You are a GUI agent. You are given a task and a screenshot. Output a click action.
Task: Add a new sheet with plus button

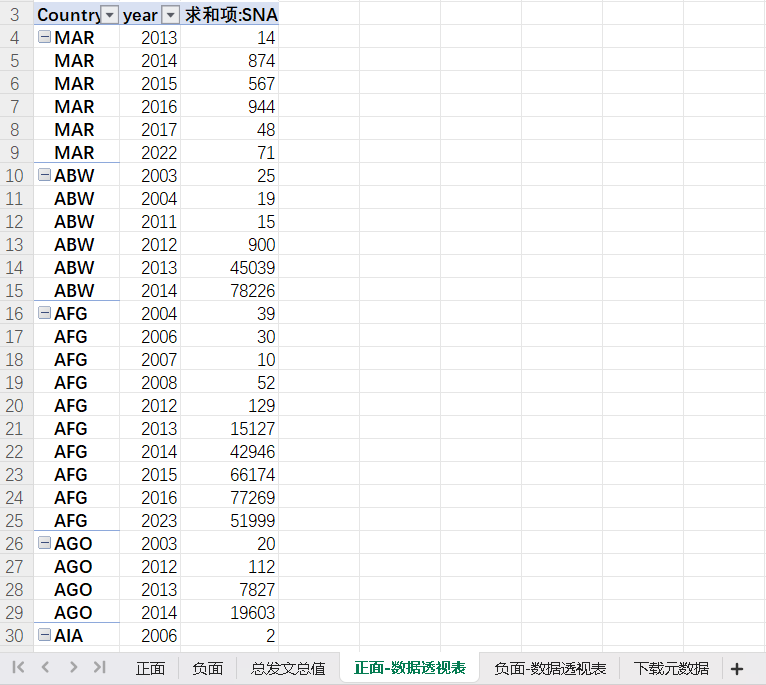tap(737, 668)
